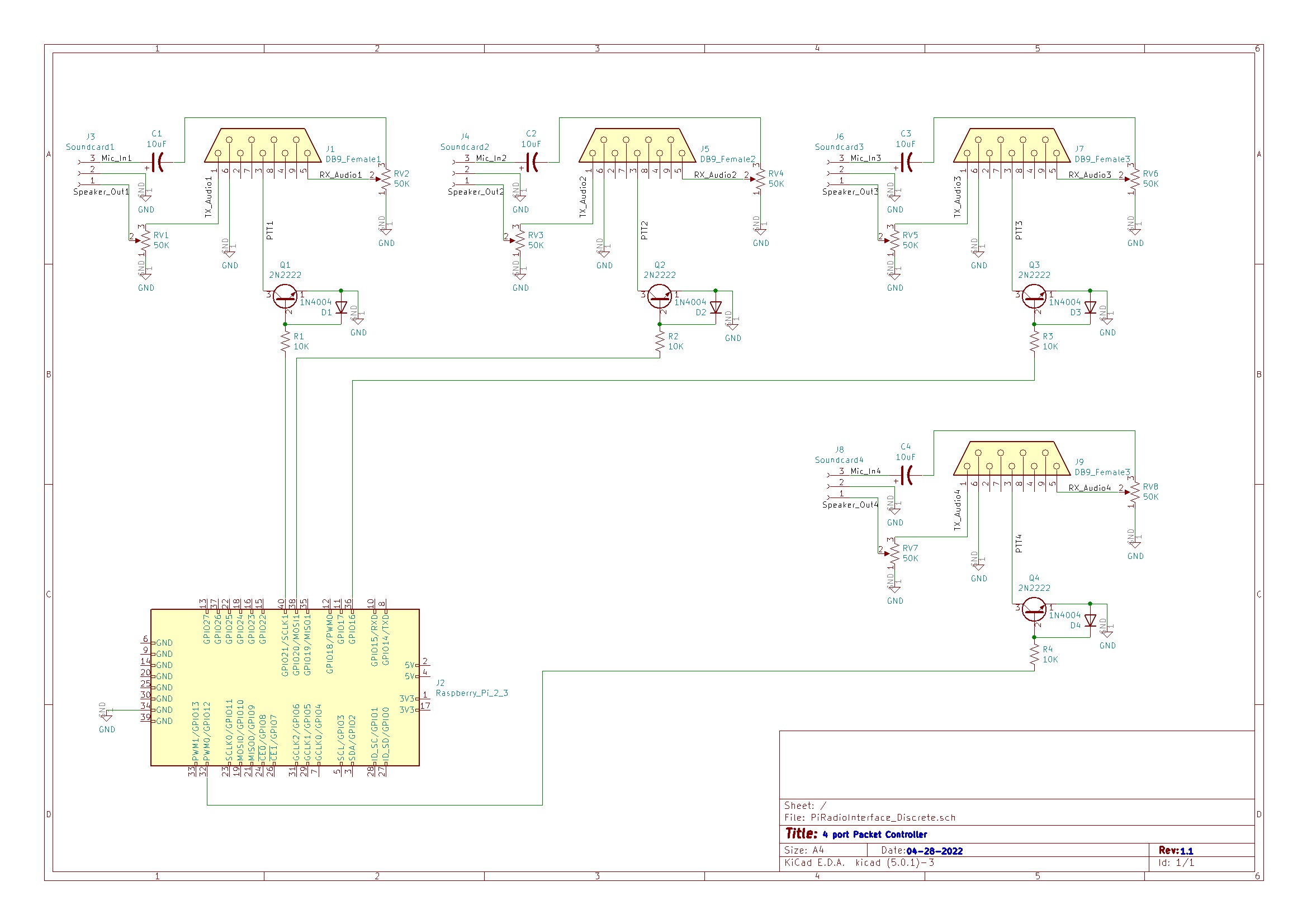Pick the C1 10uF capacitor symbol
1307x924 pixels.
click(159, 162)
